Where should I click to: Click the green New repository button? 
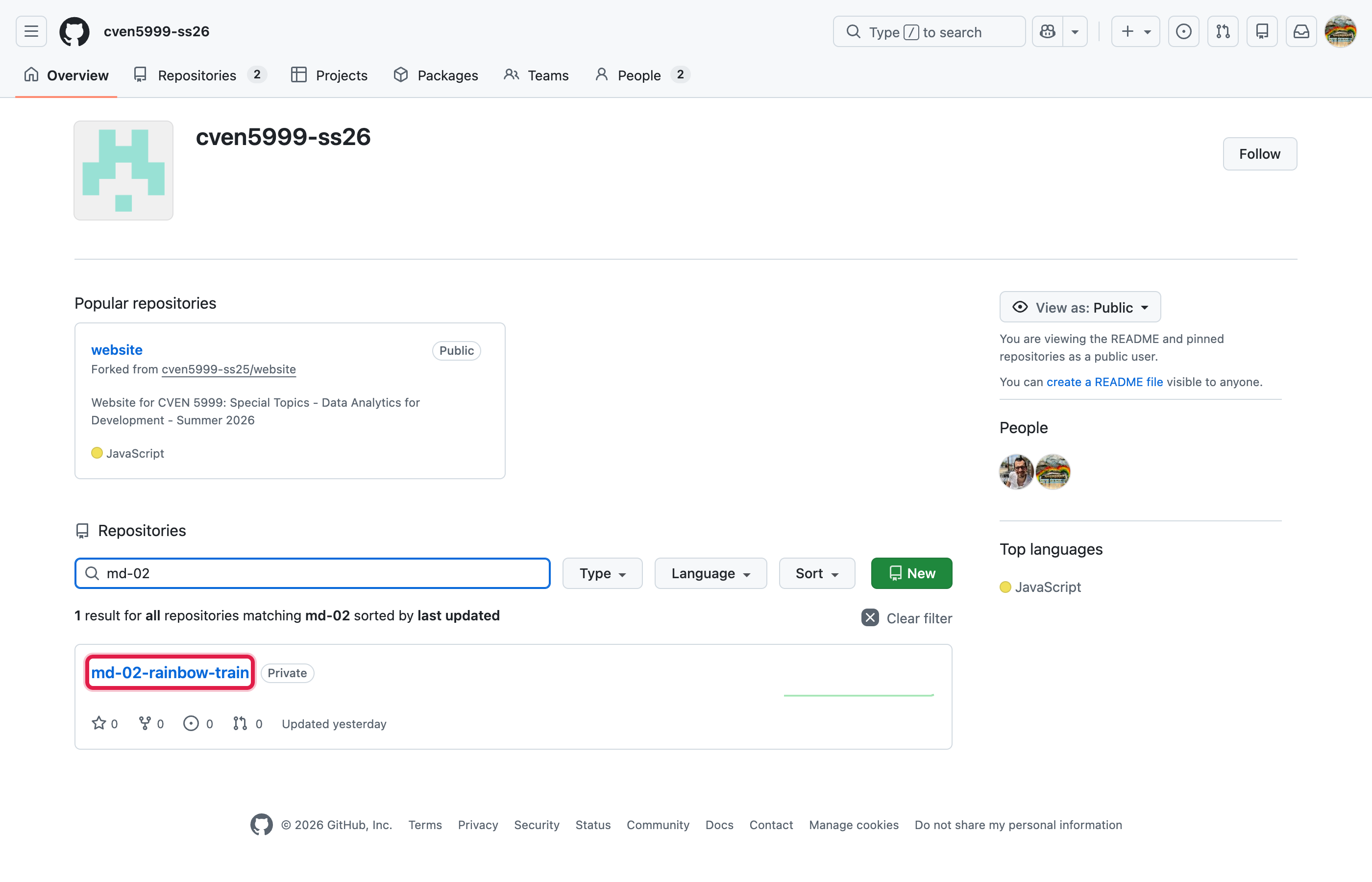click(911, 573)
